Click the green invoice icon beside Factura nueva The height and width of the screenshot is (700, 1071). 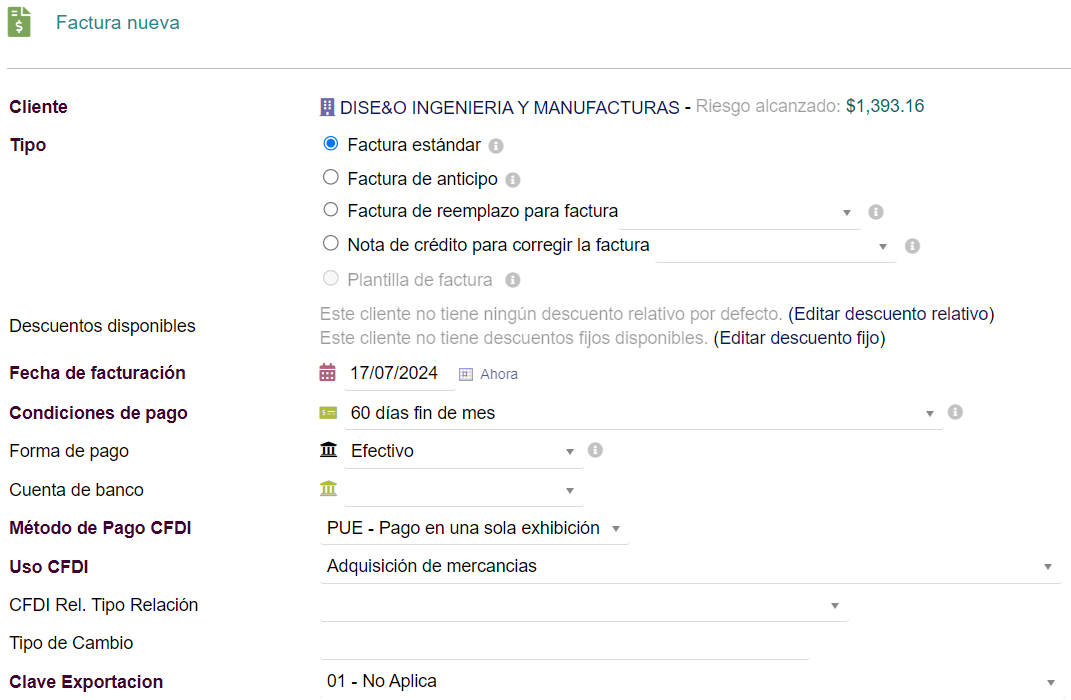pyautogui.click(x=20, y=22)
